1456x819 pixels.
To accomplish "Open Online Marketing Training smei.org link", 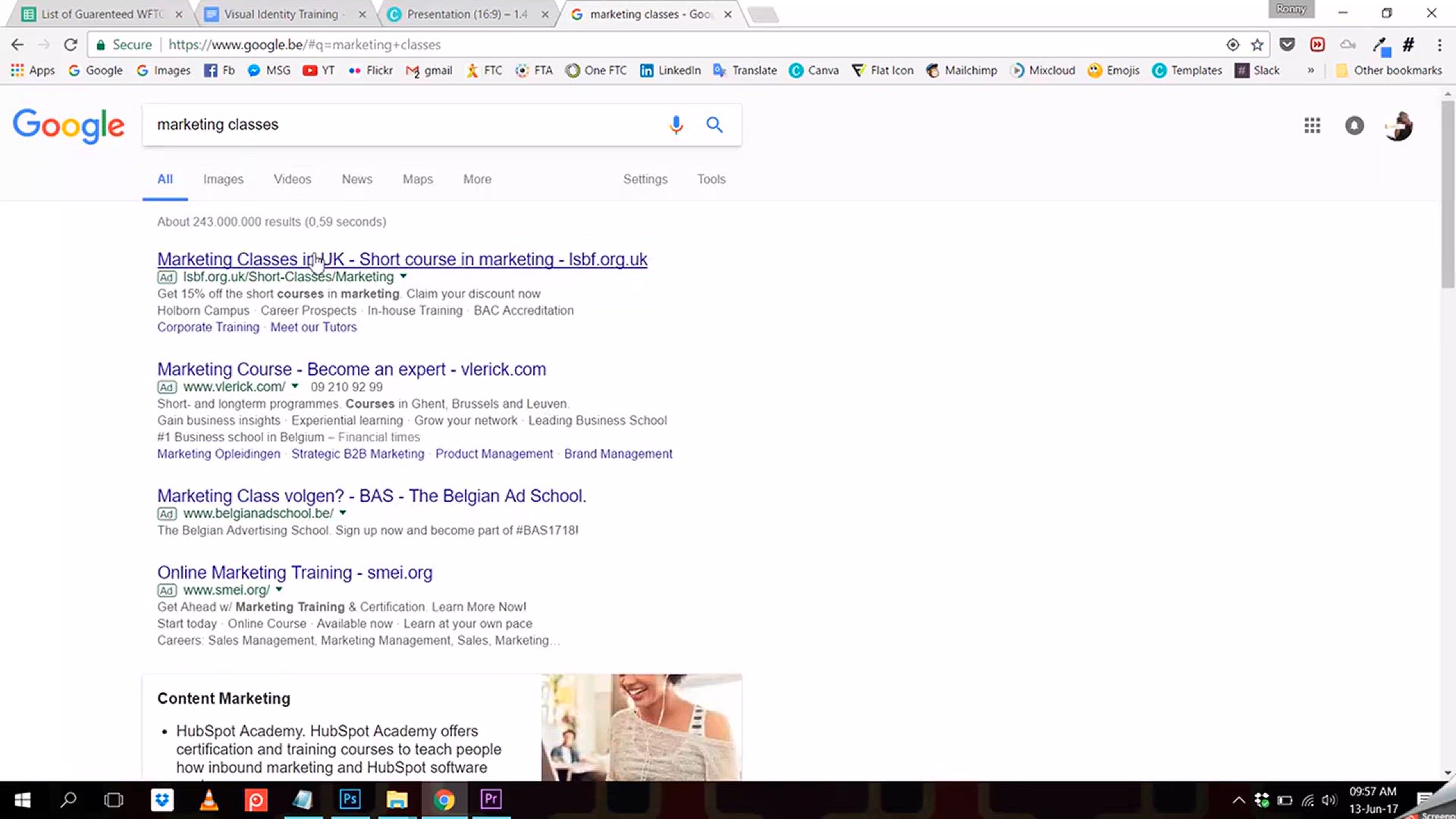I will click(294, 573).
